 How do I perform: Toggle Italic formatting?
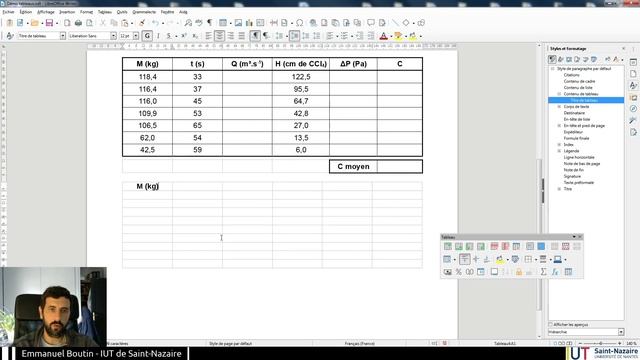tap(158, 36)
